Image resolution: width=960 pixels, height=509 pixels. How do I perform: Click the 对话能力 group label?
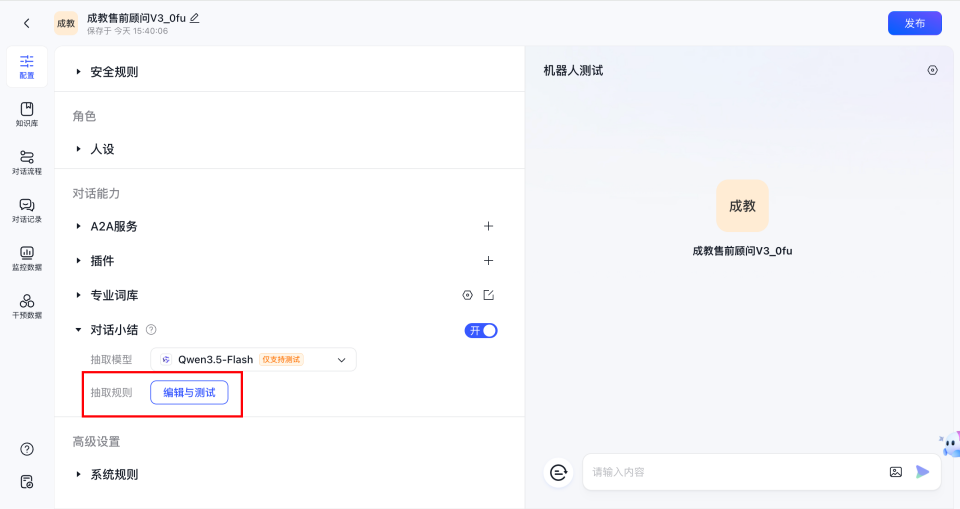point(96,194)
